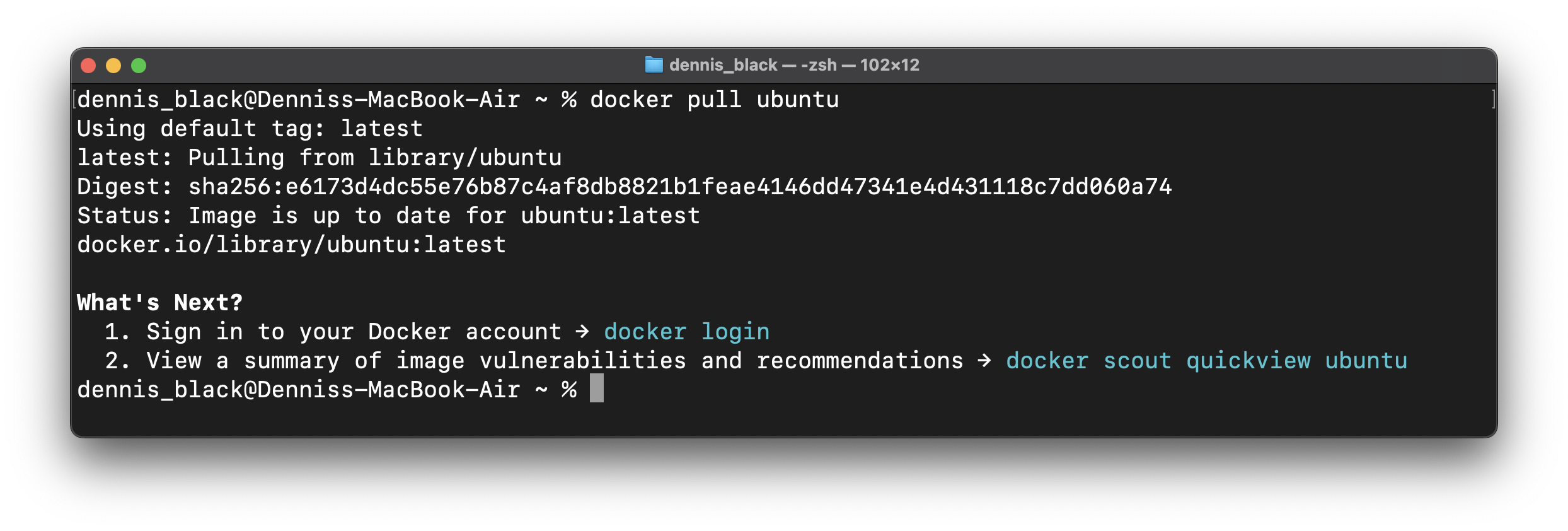This screenshot has height=531, width=1568.
Task: Click the Using default tag: latest line
Action: 250,129
